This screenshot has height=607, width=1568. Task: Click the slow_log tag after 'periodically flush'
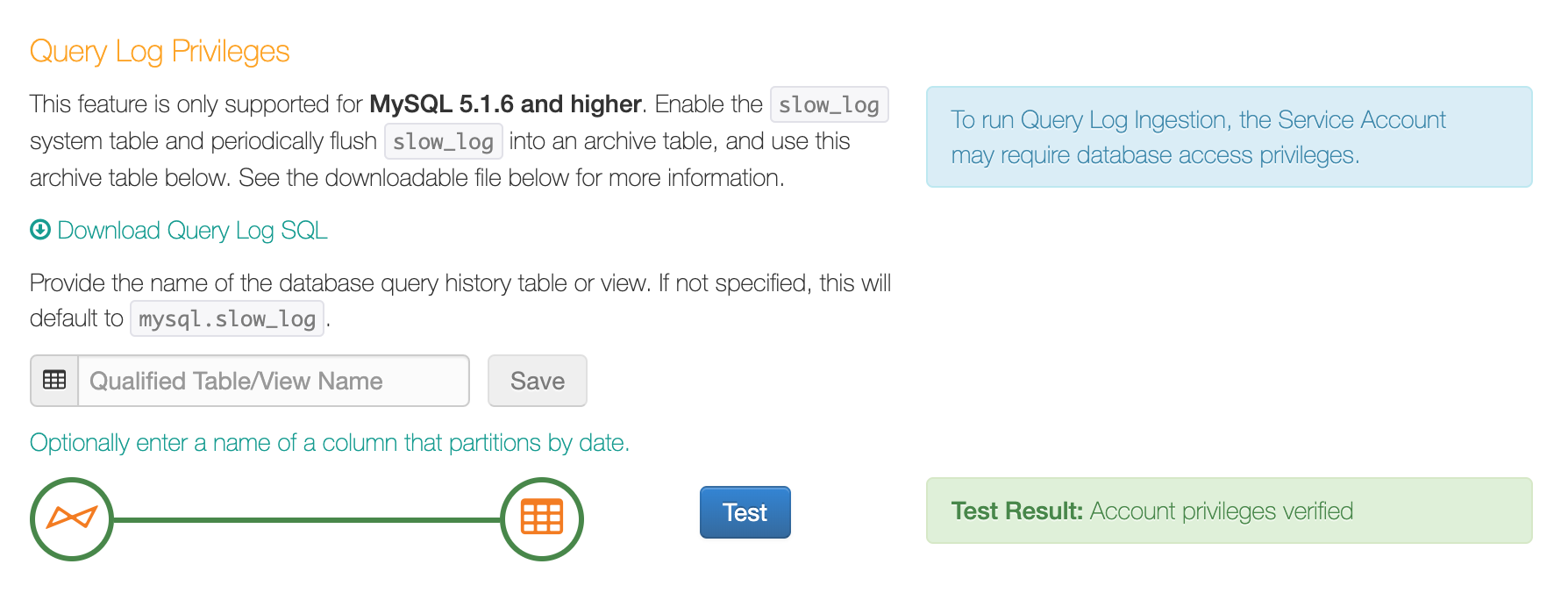pyautogui.click(x=444, y=141)
